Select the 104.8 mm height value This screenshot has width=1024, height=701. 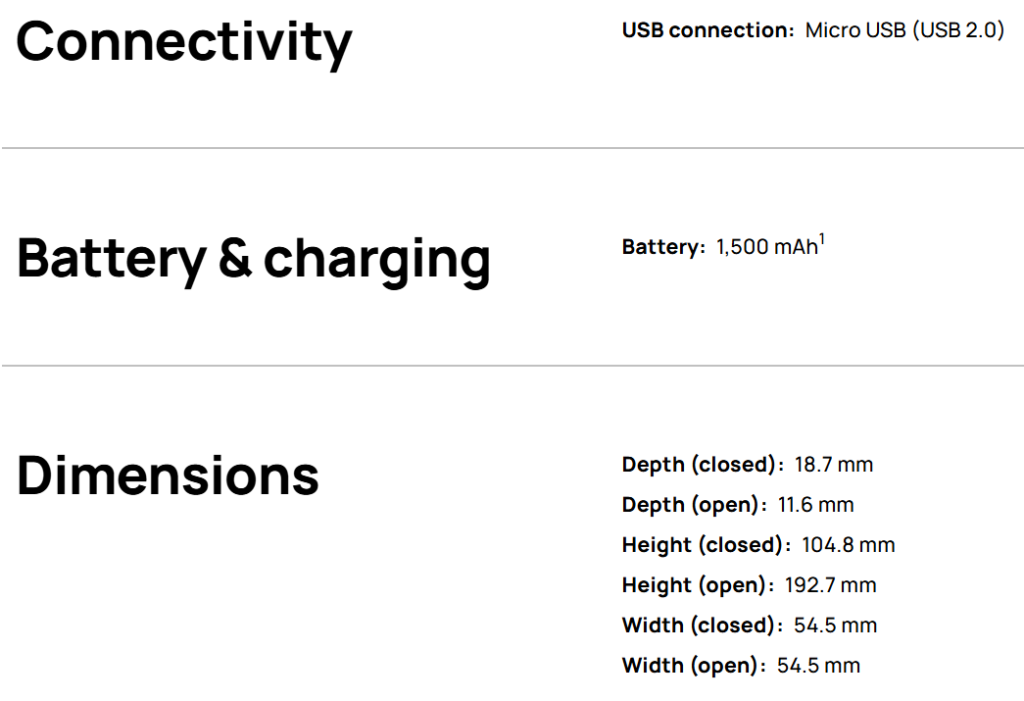[848, 545]
